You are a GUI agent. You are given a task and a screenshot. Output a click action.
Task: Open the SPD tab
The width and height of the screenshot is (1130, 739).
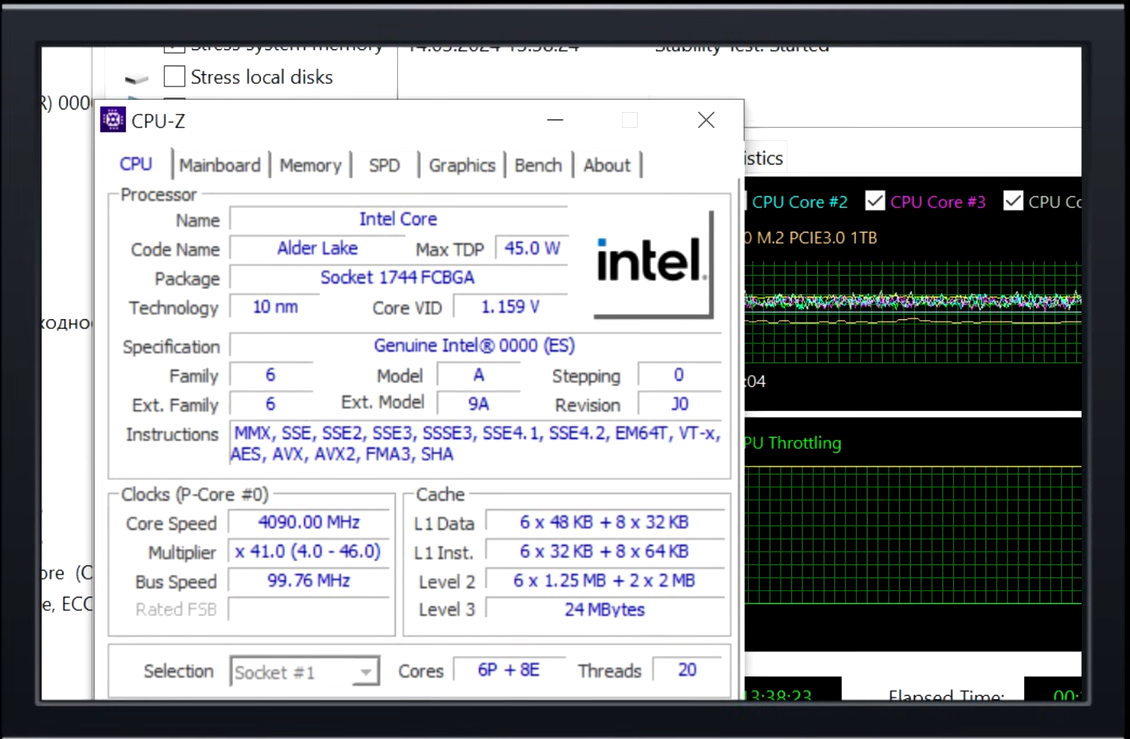coord(384,165)
